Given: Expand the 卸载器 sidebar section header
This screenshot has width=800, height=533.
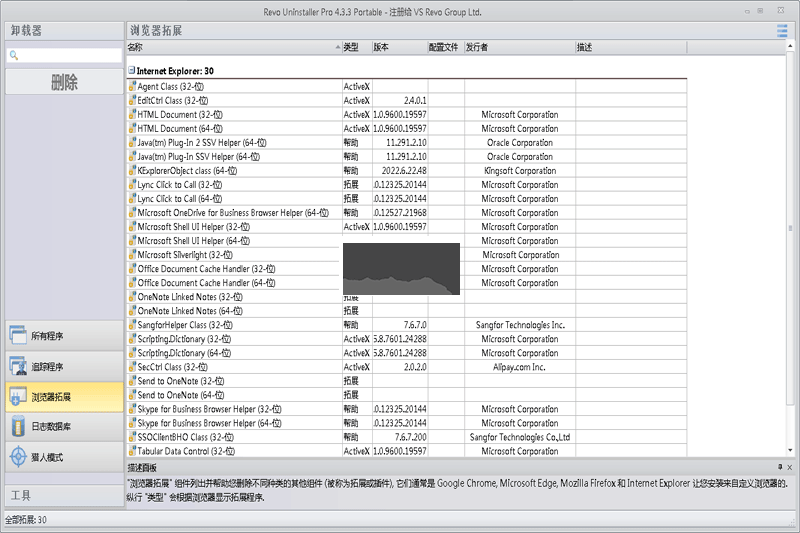Looking at the screenshot, I should [64, 31].
